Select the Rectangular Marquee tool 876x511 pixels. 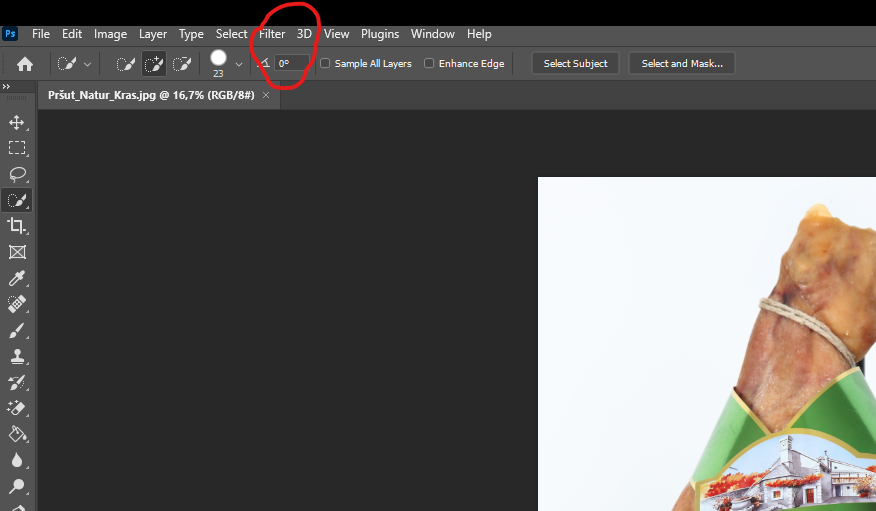(x=17, y=148)
